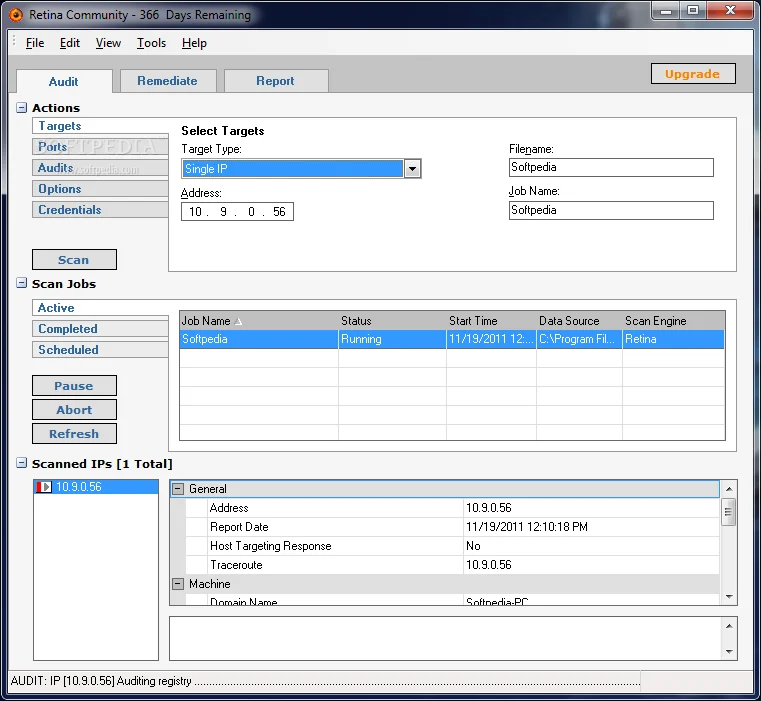This screenshot has height=701, width=761.
Task: Click report date value 11/19/2011 12:10:18 PM
Action: [527, 527]
